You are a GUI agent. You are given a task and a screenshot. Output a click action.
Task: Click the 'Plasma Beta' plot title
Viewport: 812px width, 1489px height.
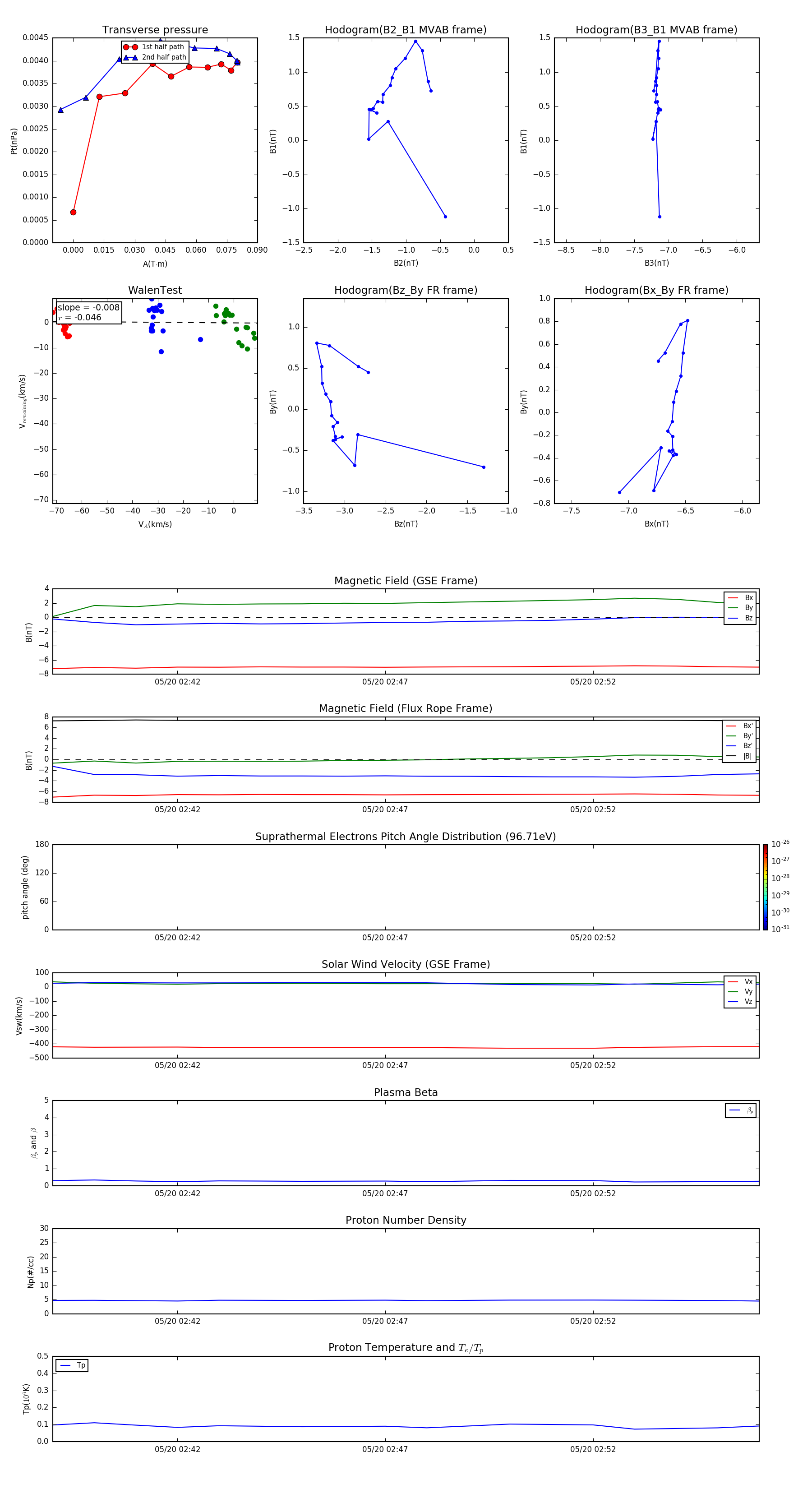tap(406, 1092)
